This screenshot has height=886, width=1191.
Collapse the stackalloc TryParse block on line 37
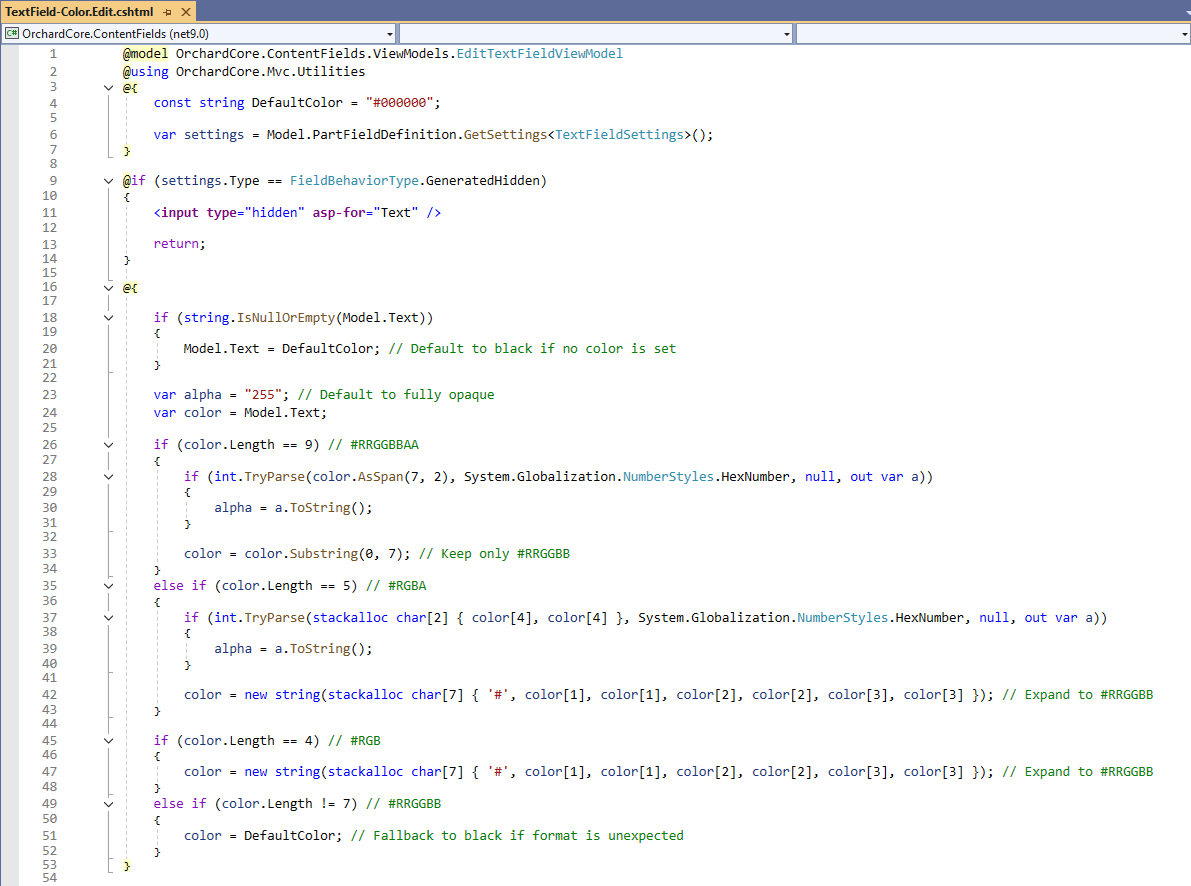[109, 618]
